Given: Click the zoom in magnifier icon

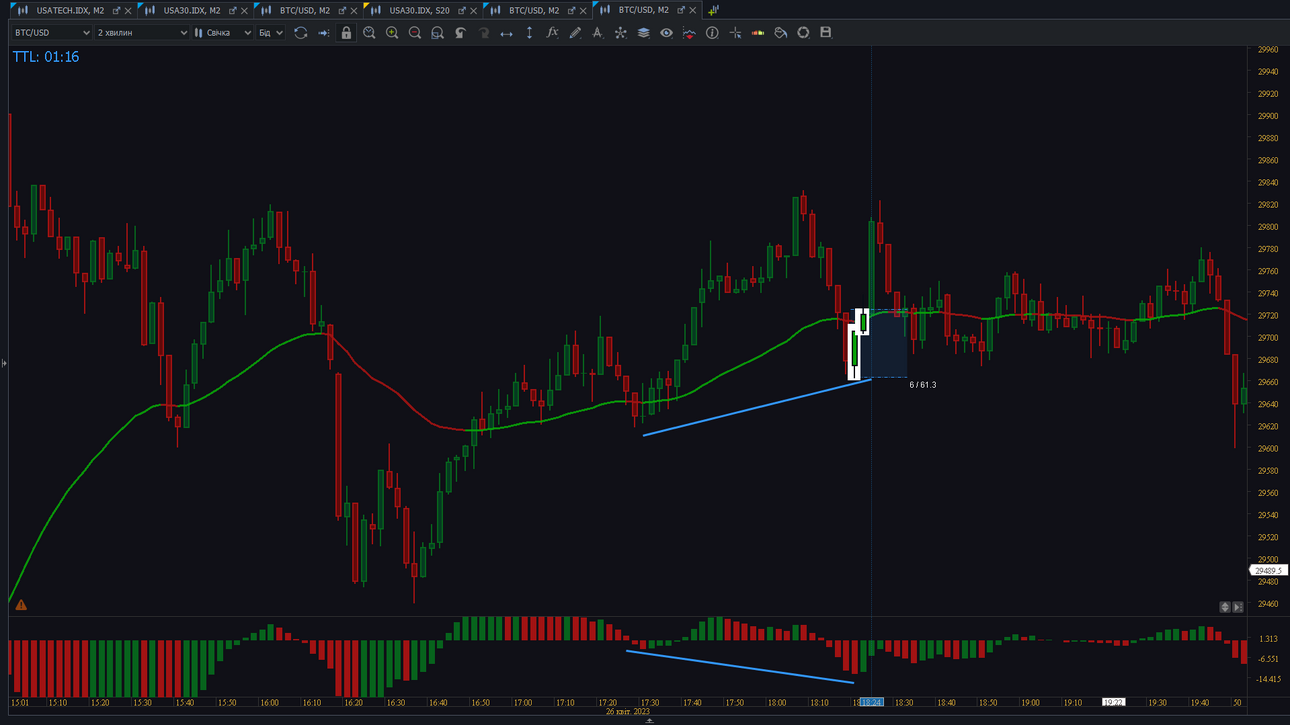Looking at the screenshot, I should pyautogui.click(x=392, y=33).
